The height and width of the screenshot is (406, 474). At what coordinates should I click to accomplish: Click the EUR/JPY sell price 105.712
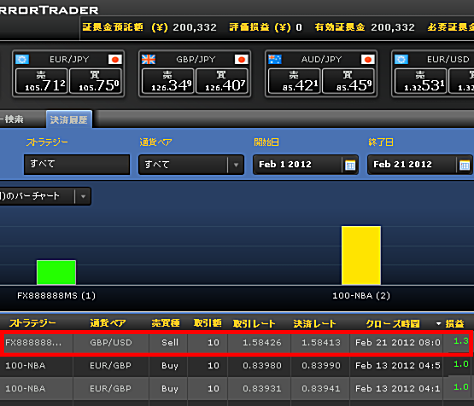[x=42, y=81]
